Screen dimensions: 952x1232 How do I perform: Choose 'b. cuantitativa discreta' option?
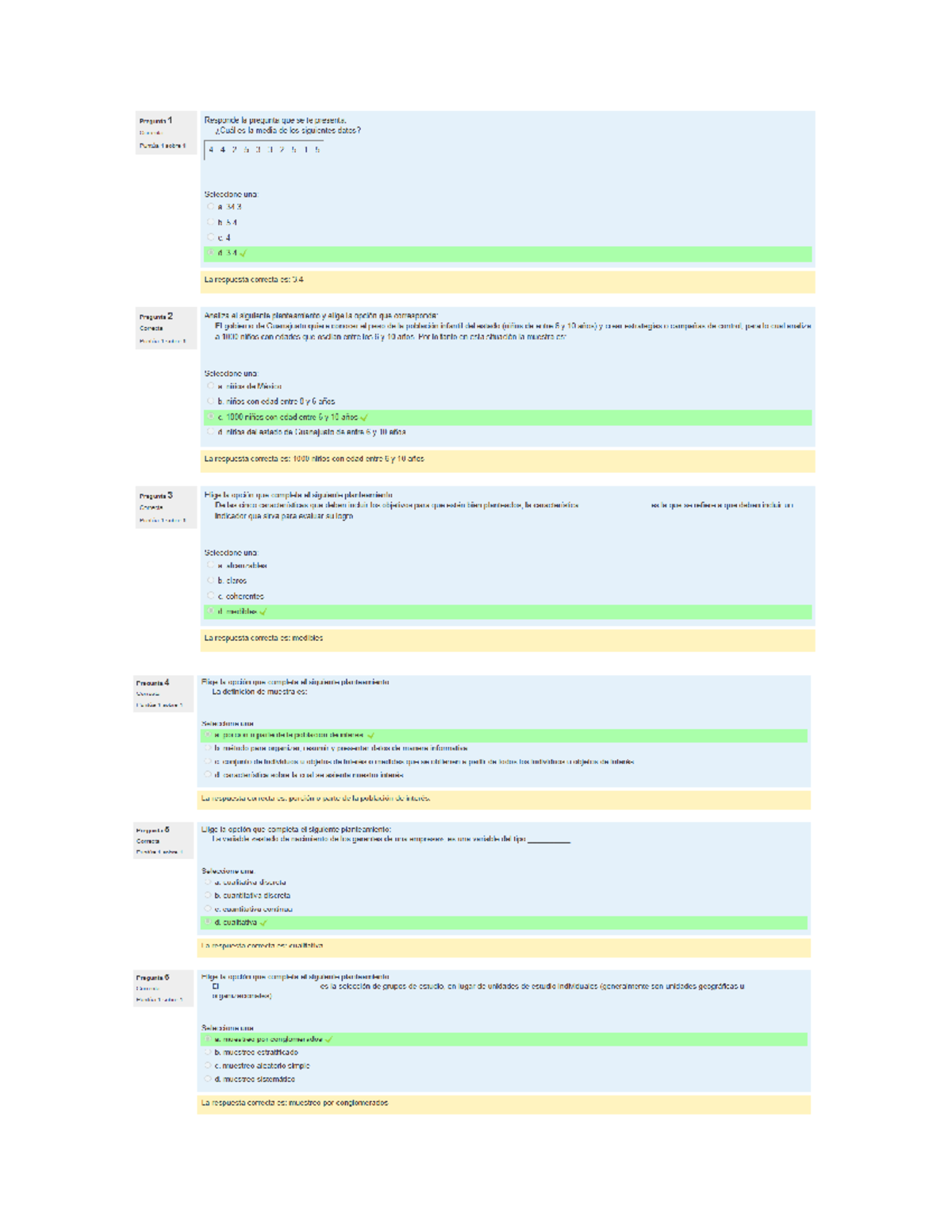point(208,896)
